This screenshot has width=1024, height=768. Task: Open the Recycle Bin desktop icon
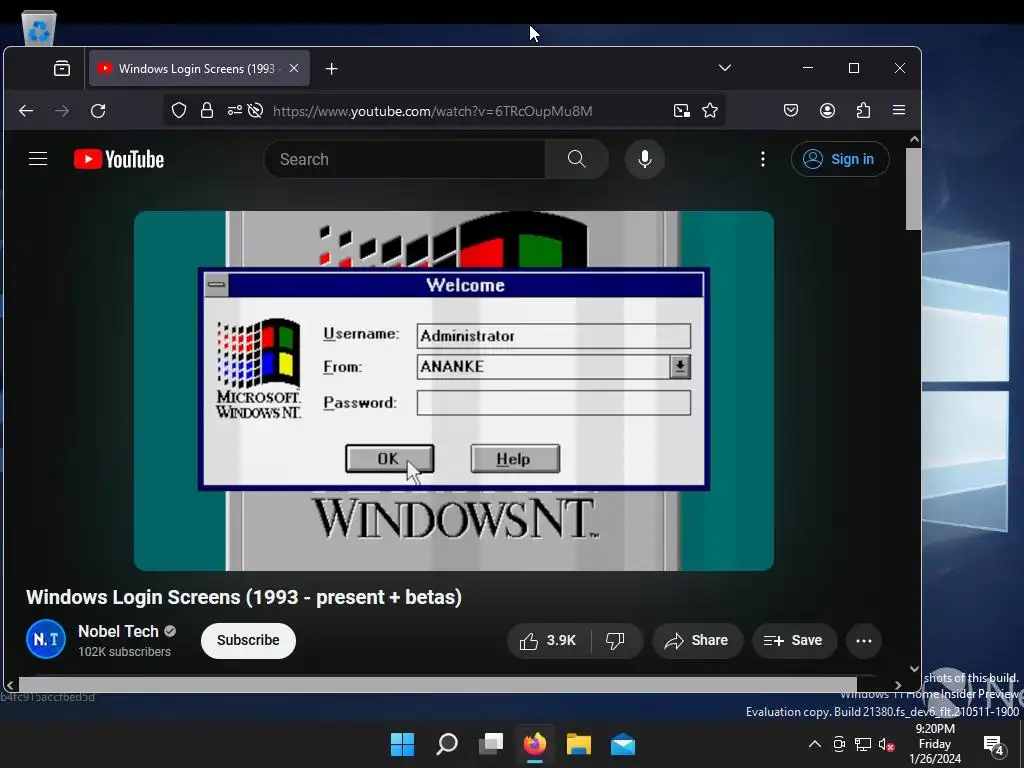click(39, 29)
